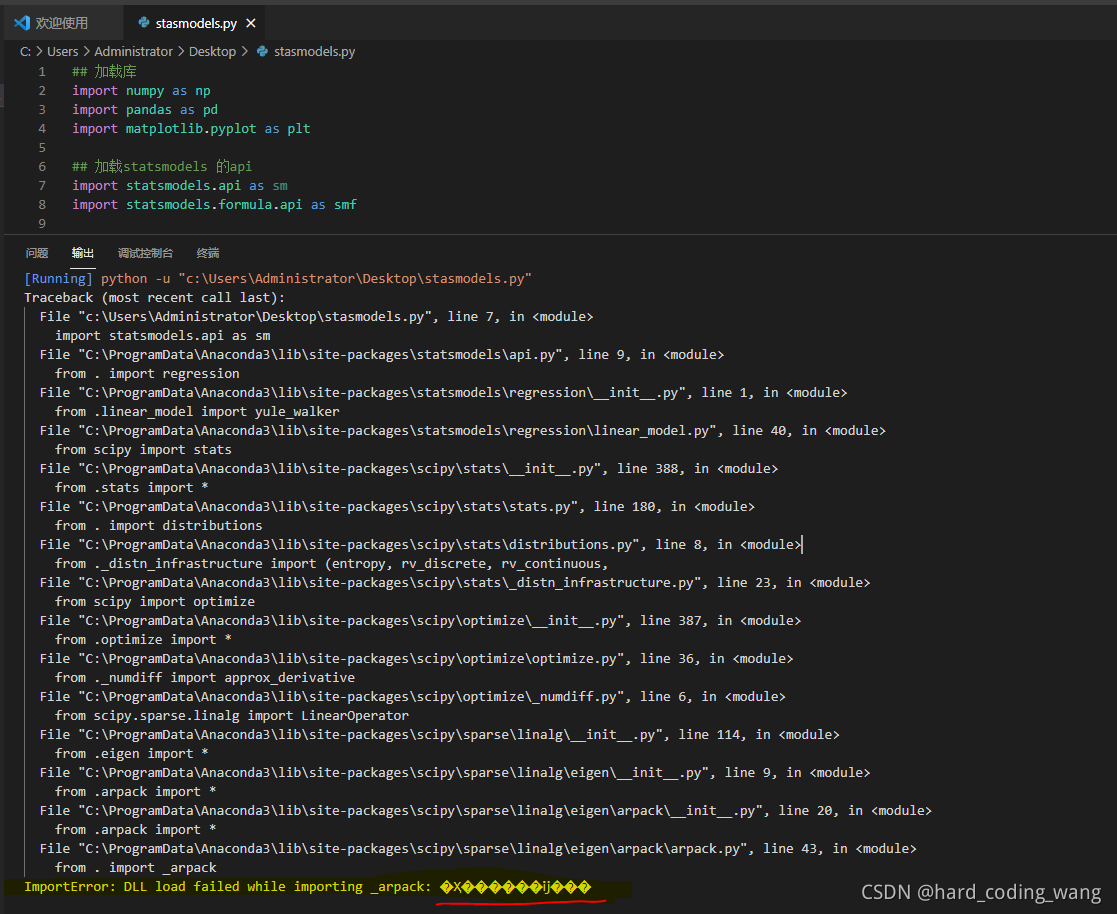Click line number 1 in the gutter
1117x914 pixels.
pos(42,72)
